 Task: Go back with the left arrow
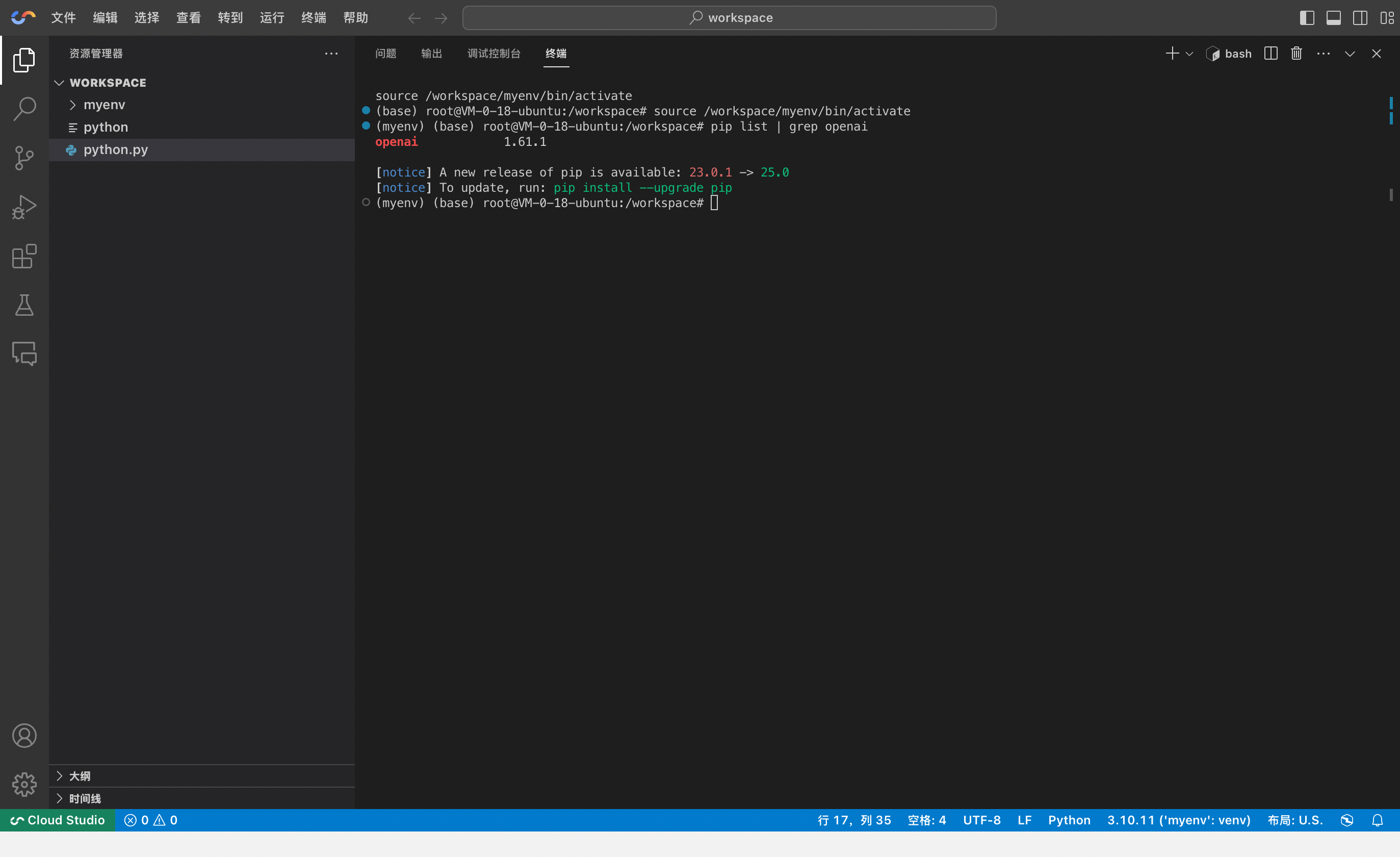414,18
